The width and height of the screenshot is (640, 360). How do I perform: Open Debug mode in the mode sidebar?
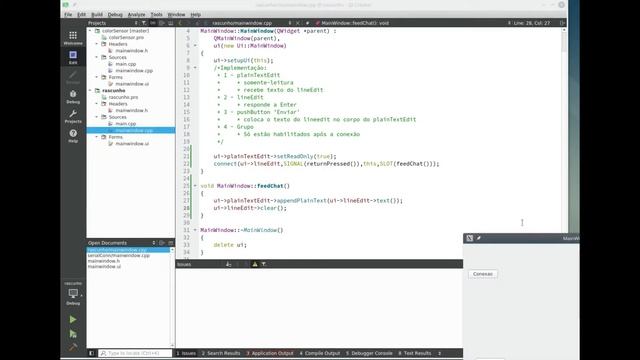(73, 96)
